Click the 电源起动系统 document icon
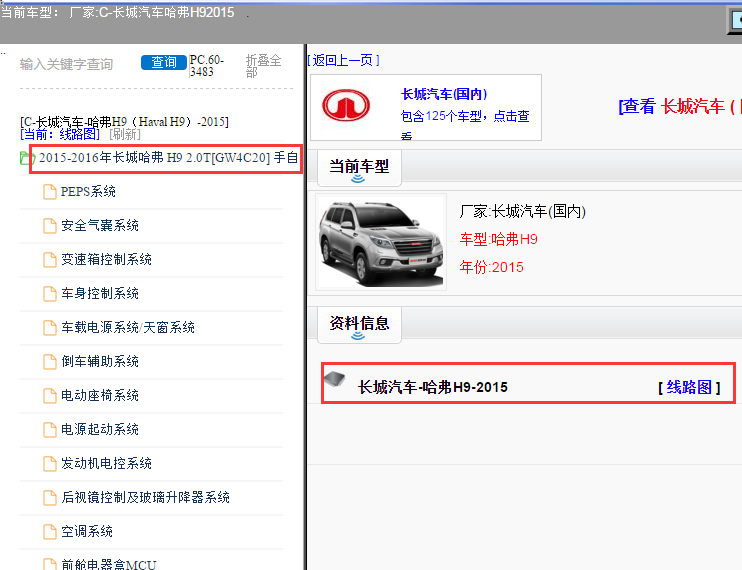The height and width of the screenshot is (570, 742). tap(50, 430)
